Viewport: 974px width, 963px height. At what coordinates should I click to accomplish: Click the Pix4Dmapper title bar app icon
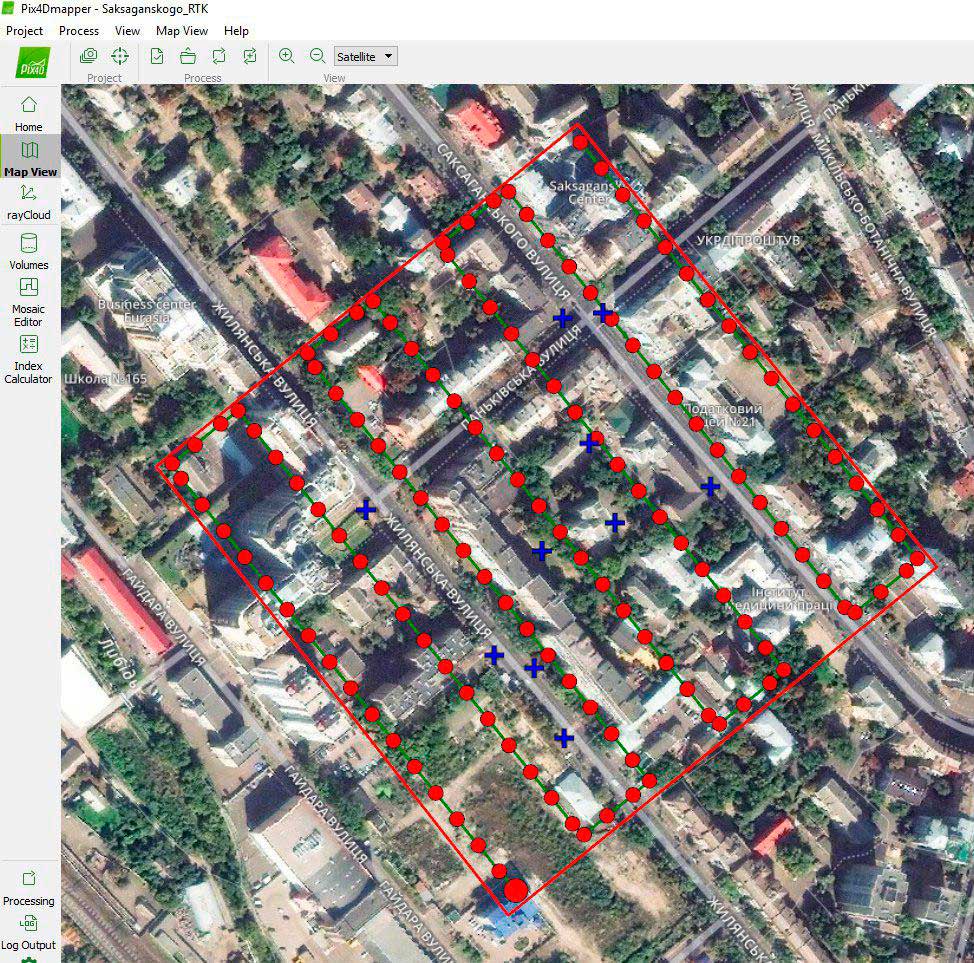(8, 8)
